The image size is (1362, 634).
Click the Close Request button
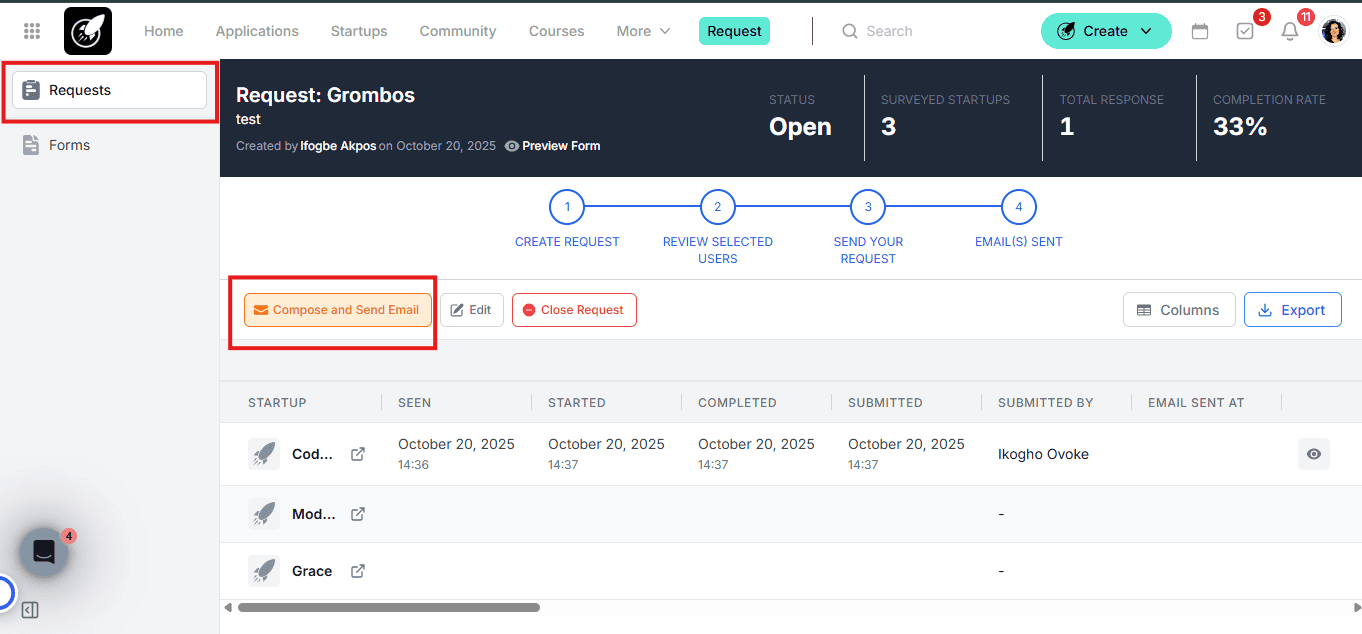(574, 310)
